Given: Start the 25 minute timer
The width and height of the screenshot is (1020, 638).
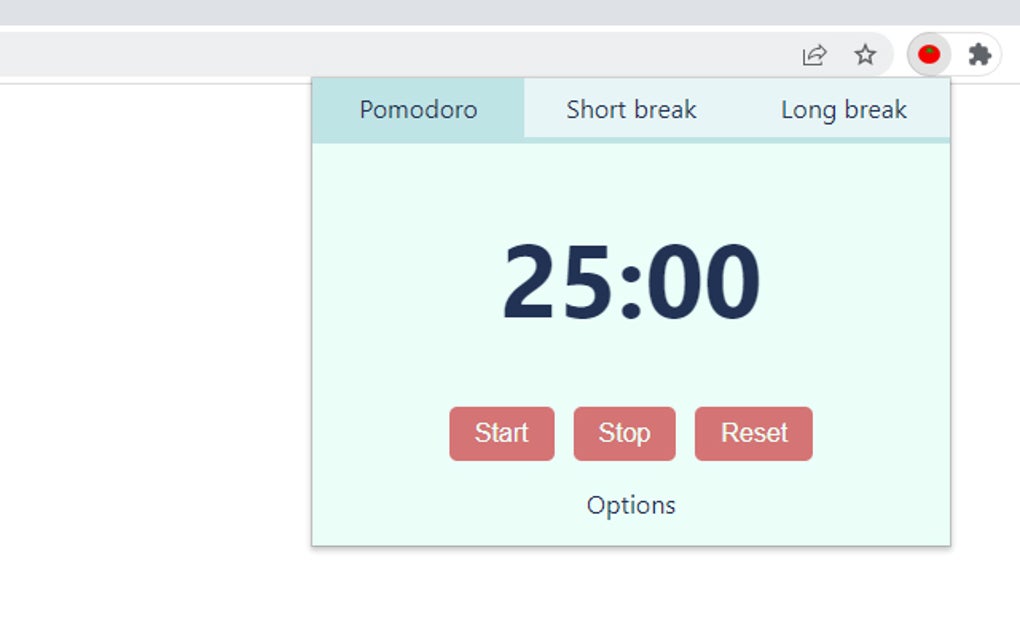Looking at the screenshot, I should coord(501,433).
